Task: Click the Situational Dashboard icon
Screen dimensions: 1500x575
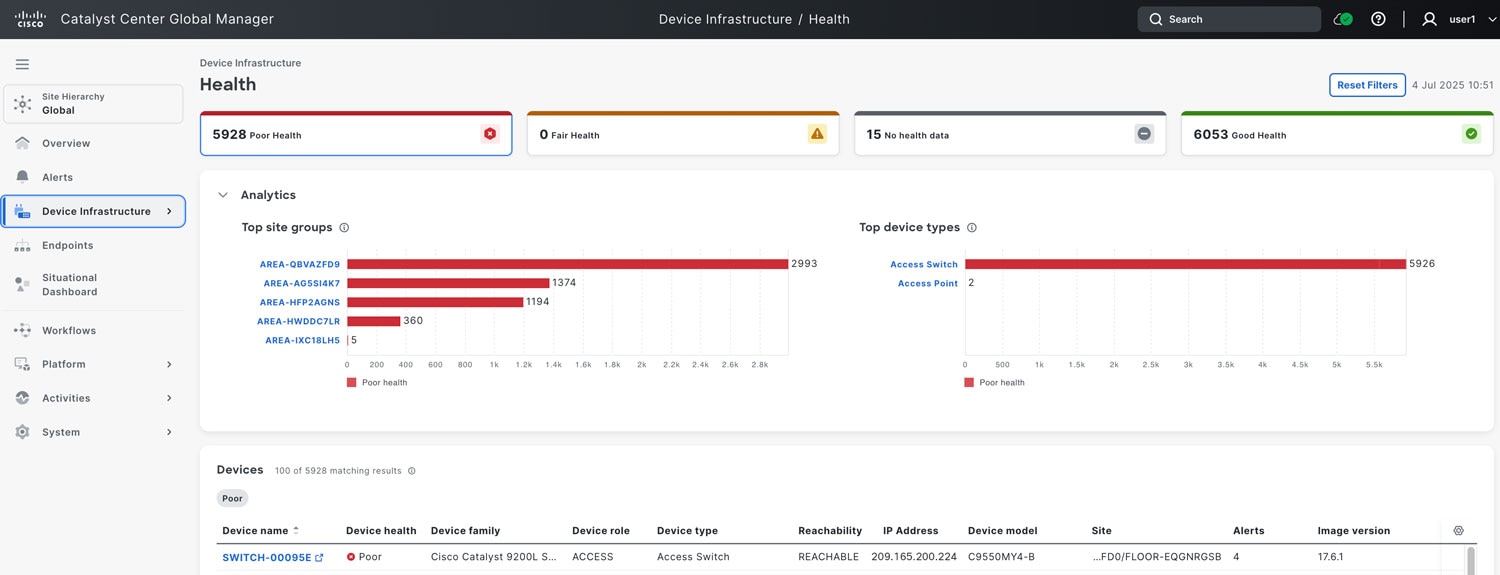Action: click(22, 285)
